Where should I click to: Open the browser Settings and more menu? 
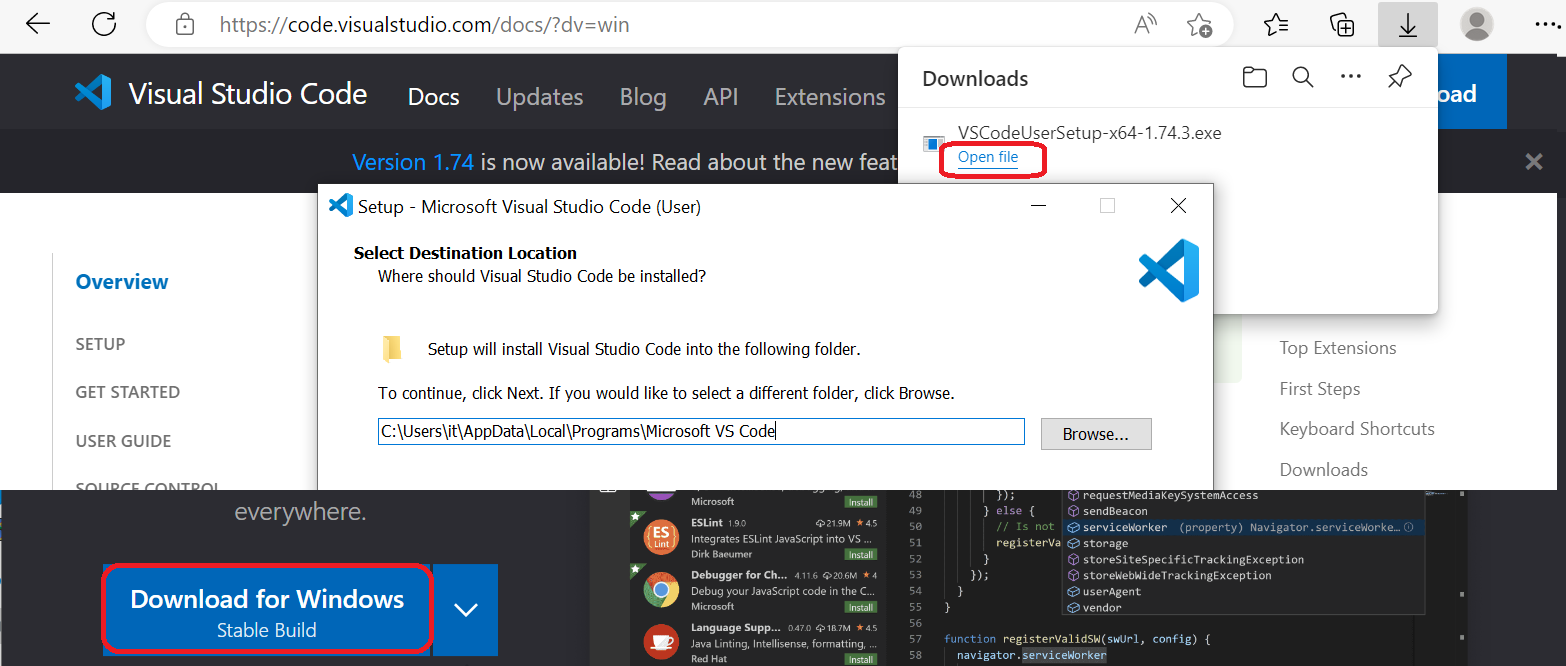(1546, 24)
